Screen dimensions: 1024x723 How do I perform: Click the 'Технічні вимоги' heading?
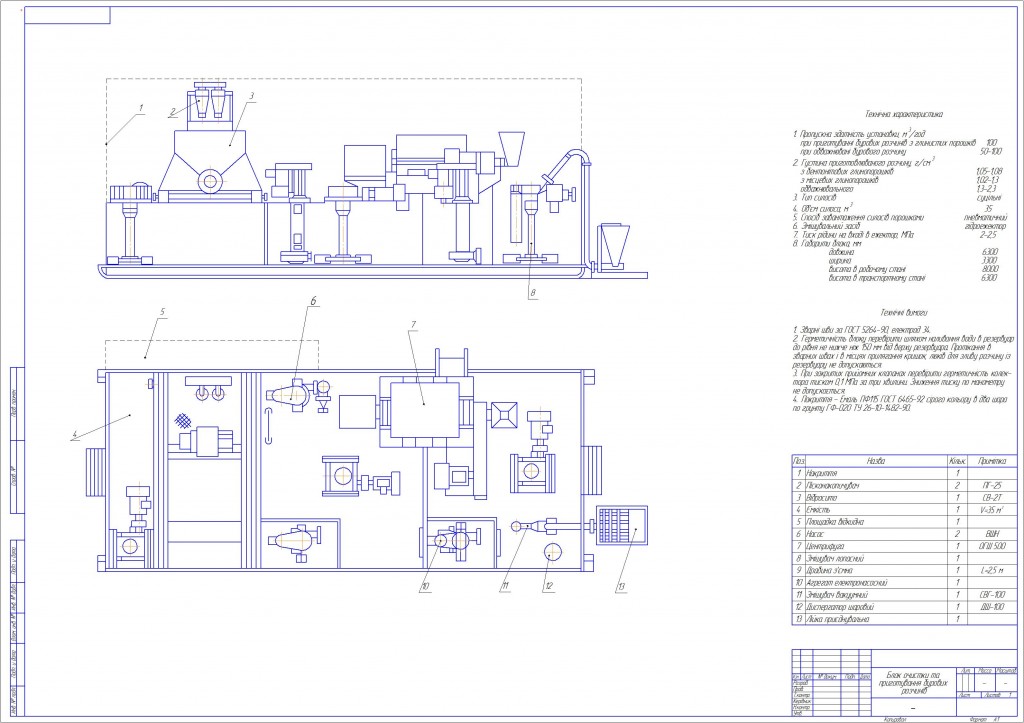click(x=904, y=313)
